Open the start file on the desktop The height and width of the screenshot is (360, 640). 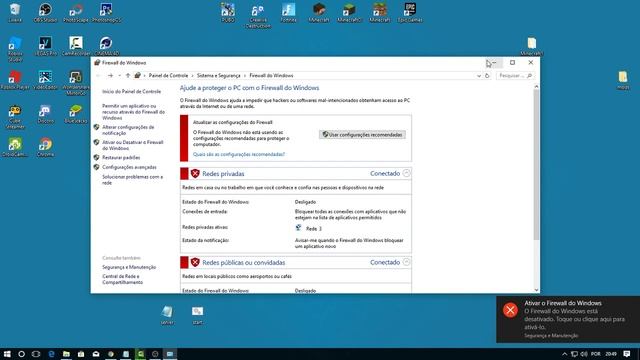point(197,315)
